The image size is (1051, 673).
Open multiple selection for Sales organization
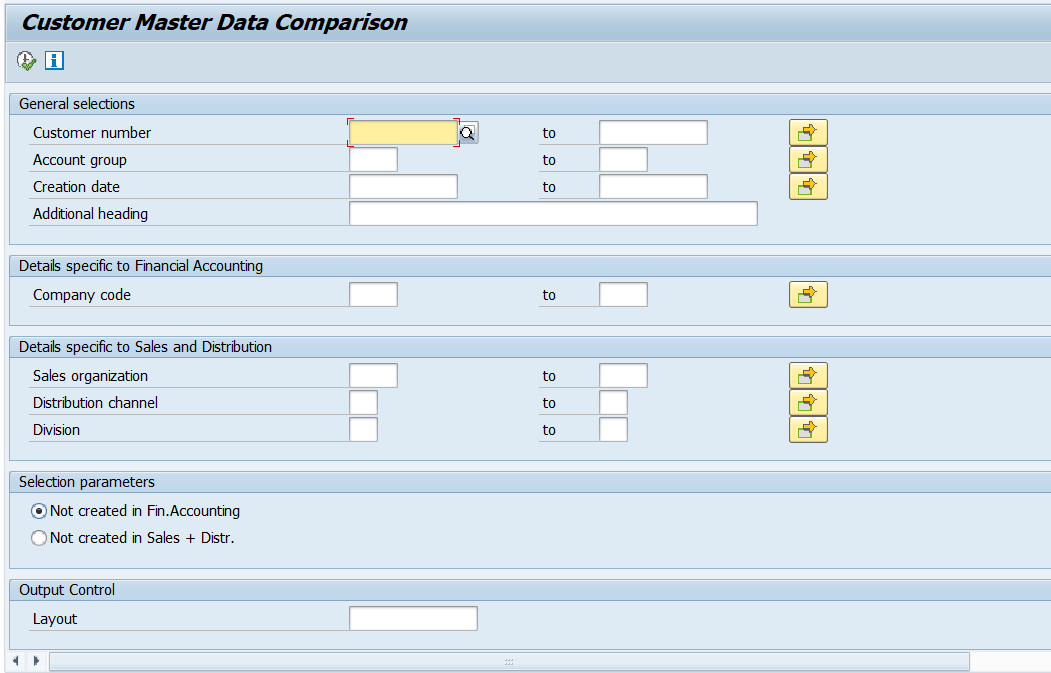pyautogui.click(x=808, y=375)
